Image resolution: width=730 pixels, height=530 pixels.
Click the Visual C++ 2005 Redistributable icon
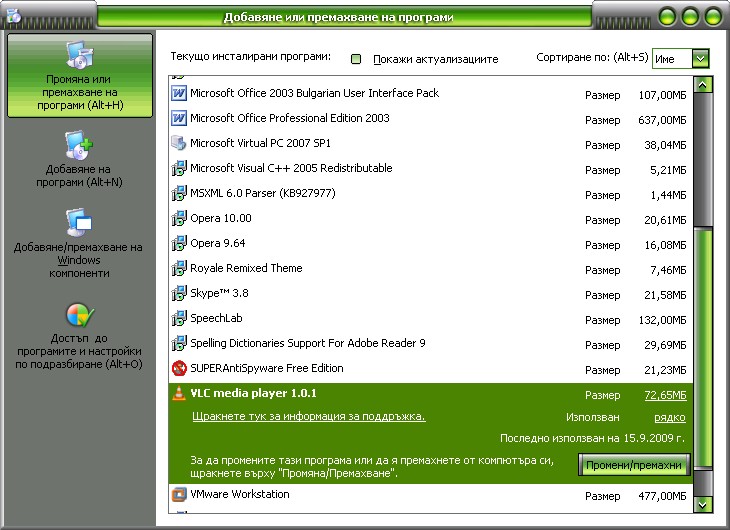(179, 168)
